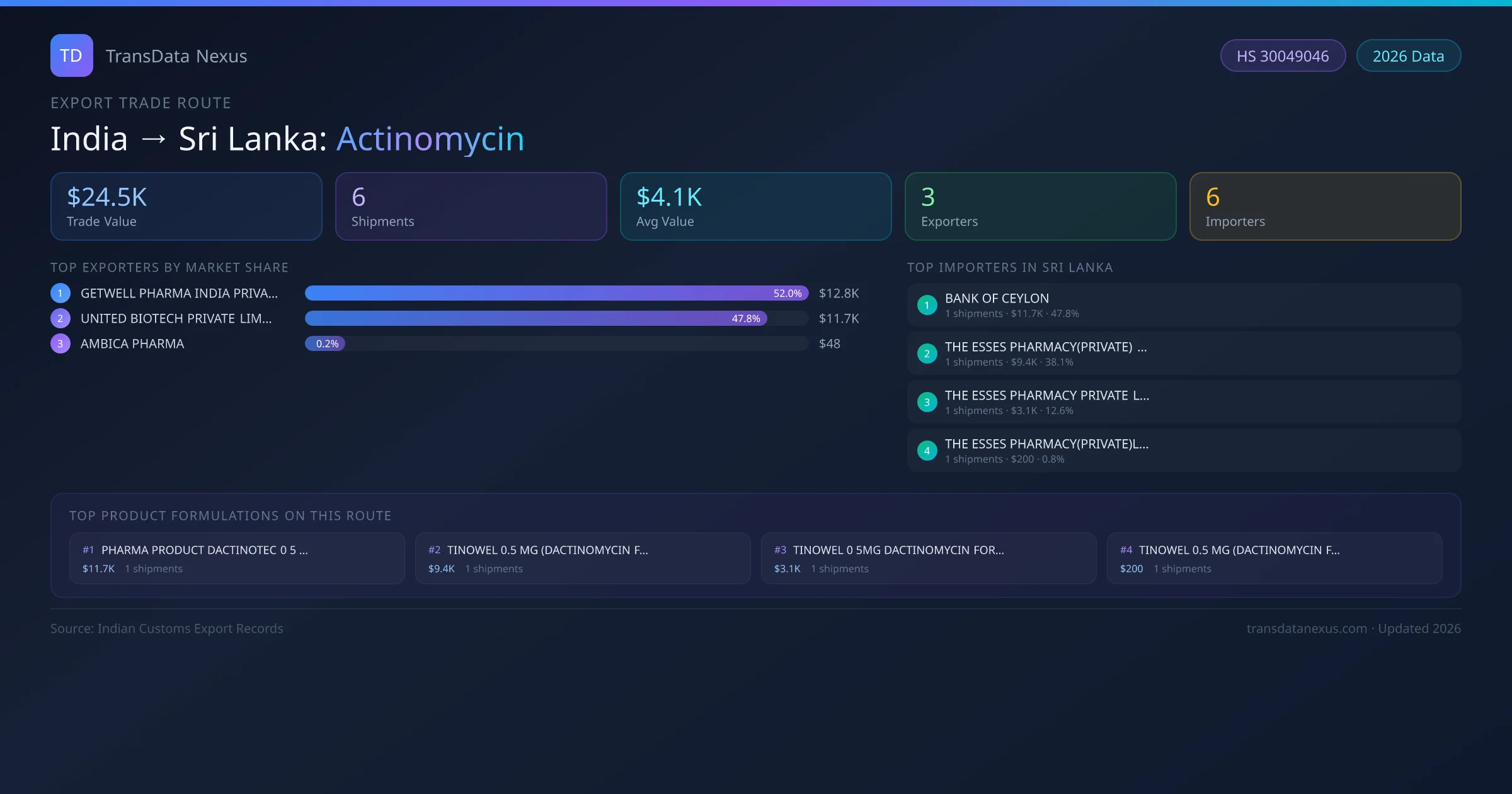
Task: Open #3 Tinowel 0 5MG formulation card
Action: pyautogui.click(x=929, y=558)
